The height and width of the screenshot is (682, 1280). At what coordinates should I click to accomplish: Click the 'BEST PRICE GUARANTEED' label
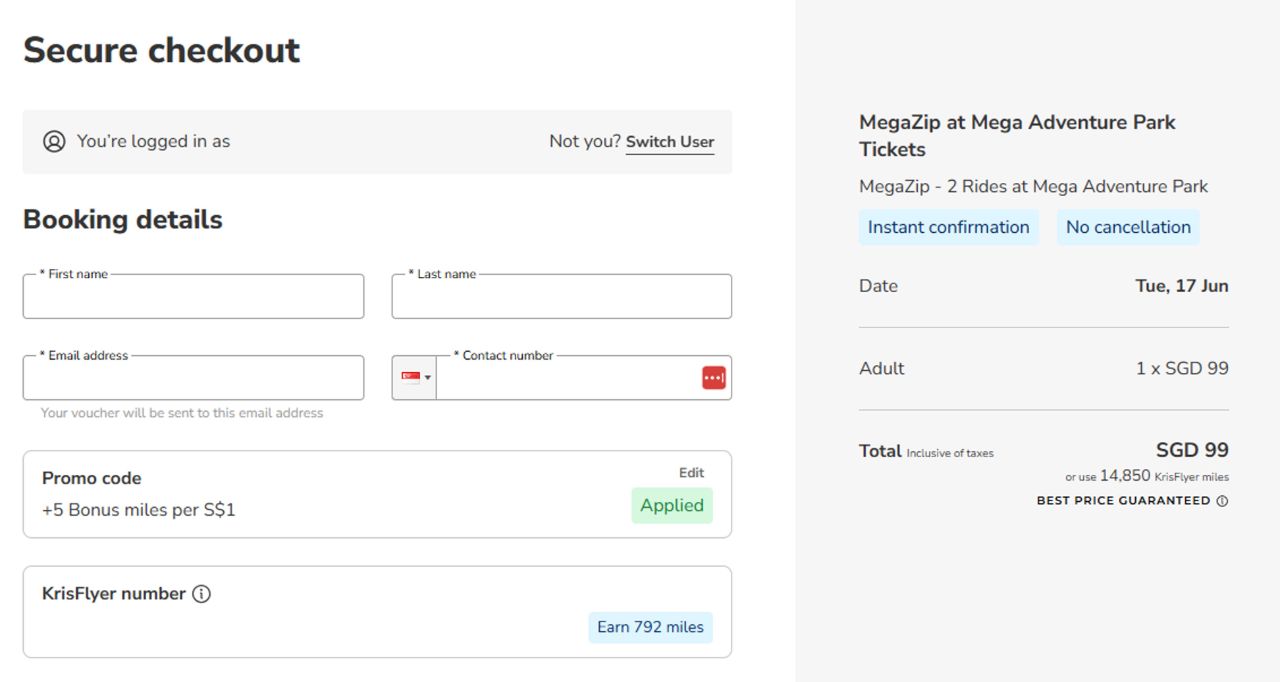(x=1123, y=501)
